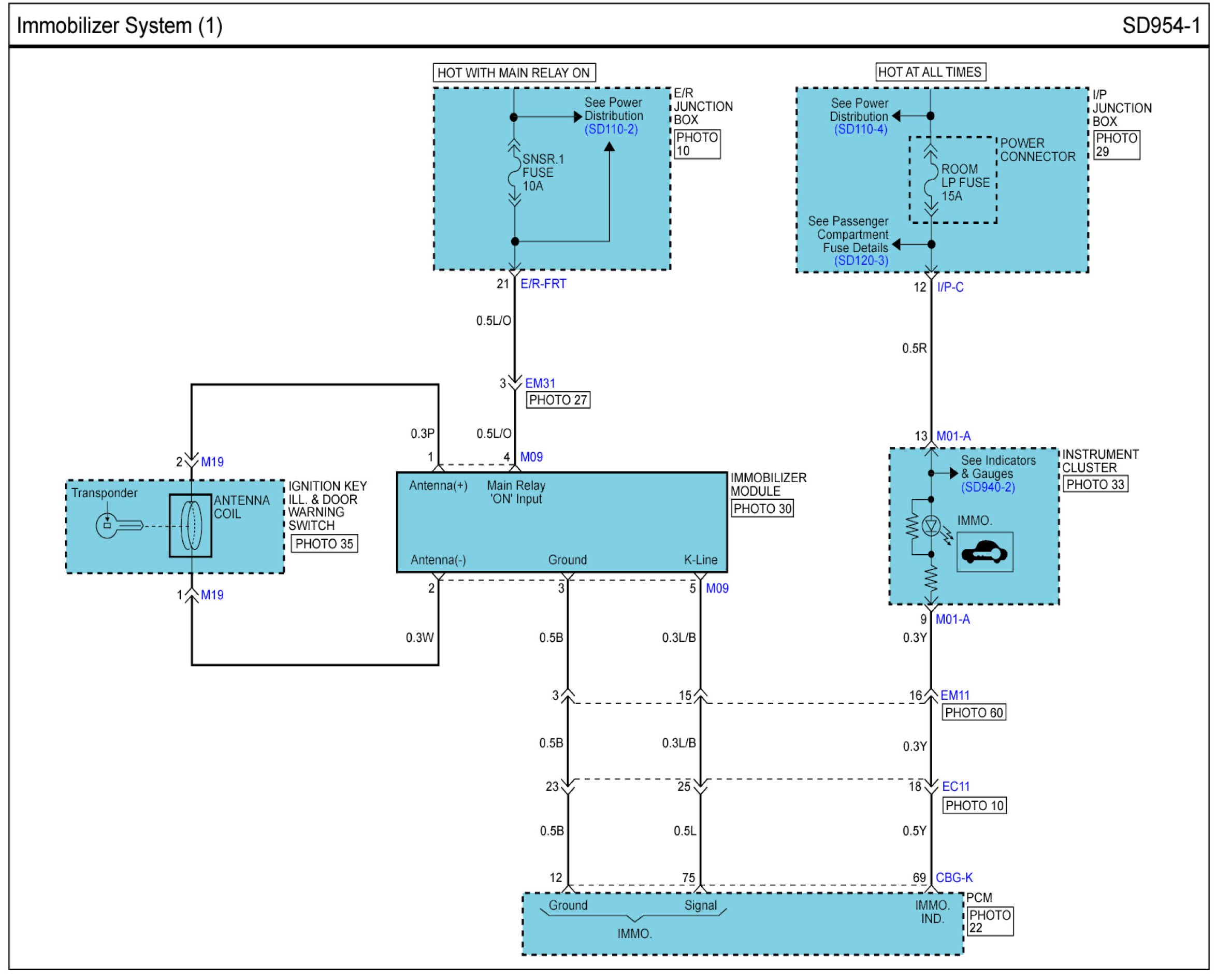1216x980 pixels.
Task: Open the SD940-2 indicators and gauges link
Action: pyautogui.click(x=988, y=487)
